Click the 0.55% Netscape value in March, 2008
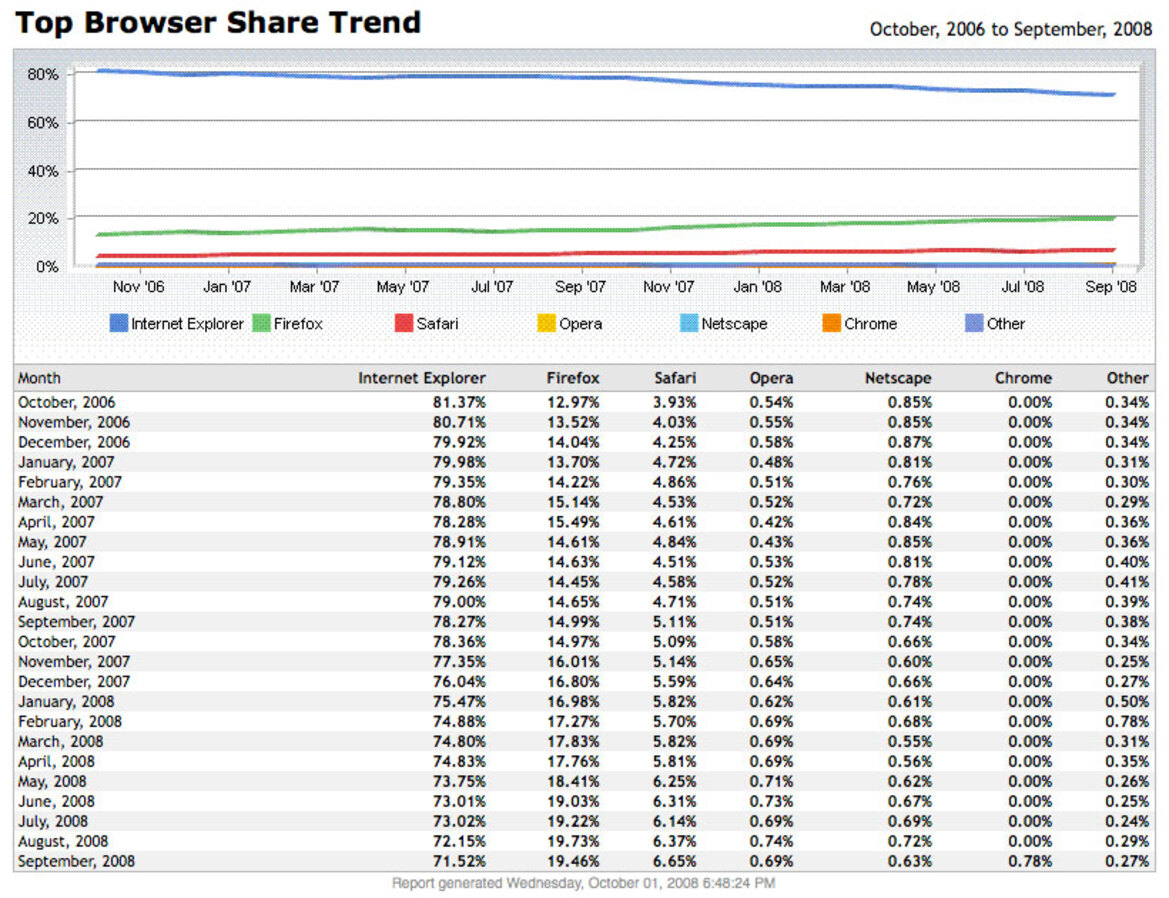Image resolution: width=1169 pixels, height=898 pixels. (x=910, y=742)
